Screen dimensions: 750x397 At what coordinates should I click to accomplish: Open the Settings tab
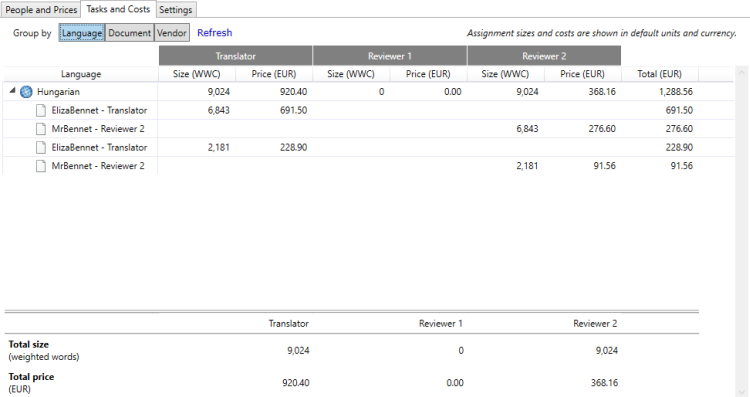(176, 10)
